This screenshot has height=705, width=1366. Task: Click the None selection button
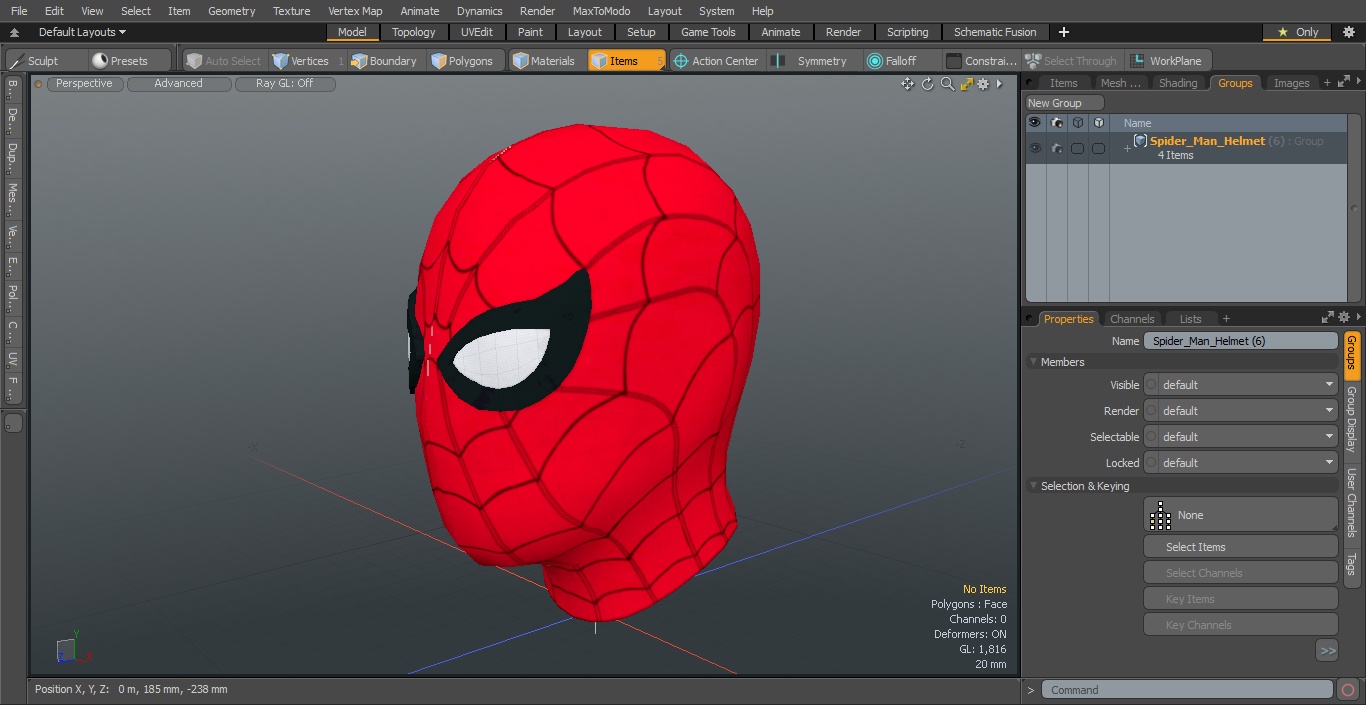pos(1240,515)
